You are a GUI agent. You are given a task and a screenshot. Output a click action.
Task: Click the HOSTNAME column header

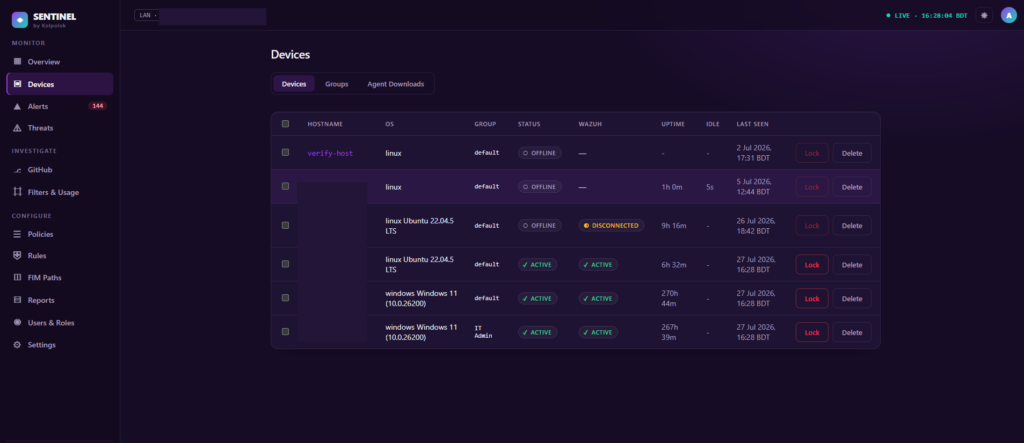tap(325, 124)
